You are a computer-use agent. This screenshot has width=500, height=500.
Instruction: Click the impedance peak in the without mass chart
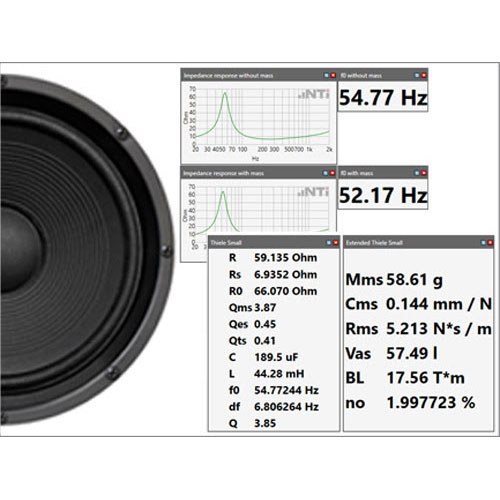[225, 93]
